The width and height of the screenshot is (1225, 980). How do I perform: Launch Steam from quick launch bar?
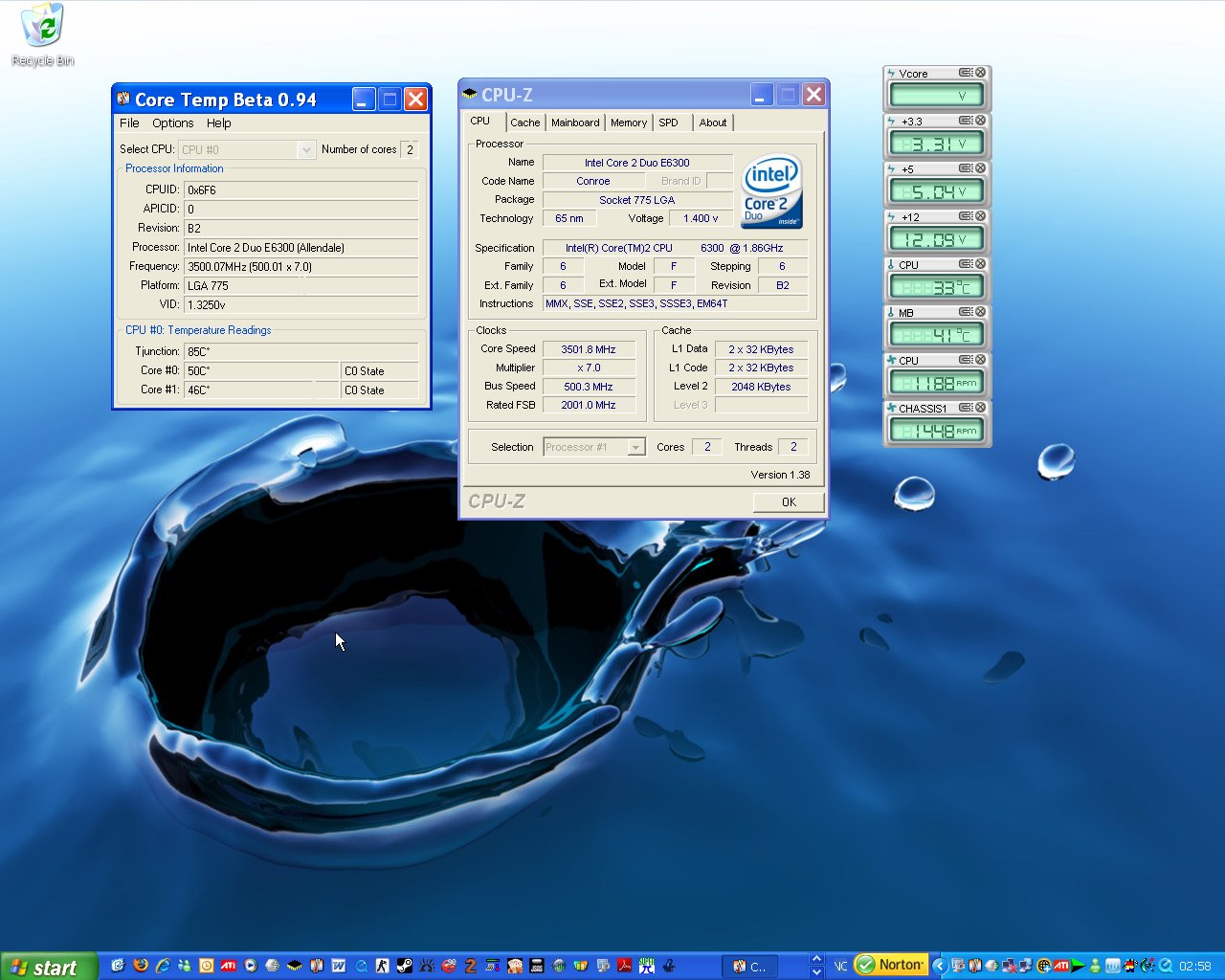[x=404, y=966]
